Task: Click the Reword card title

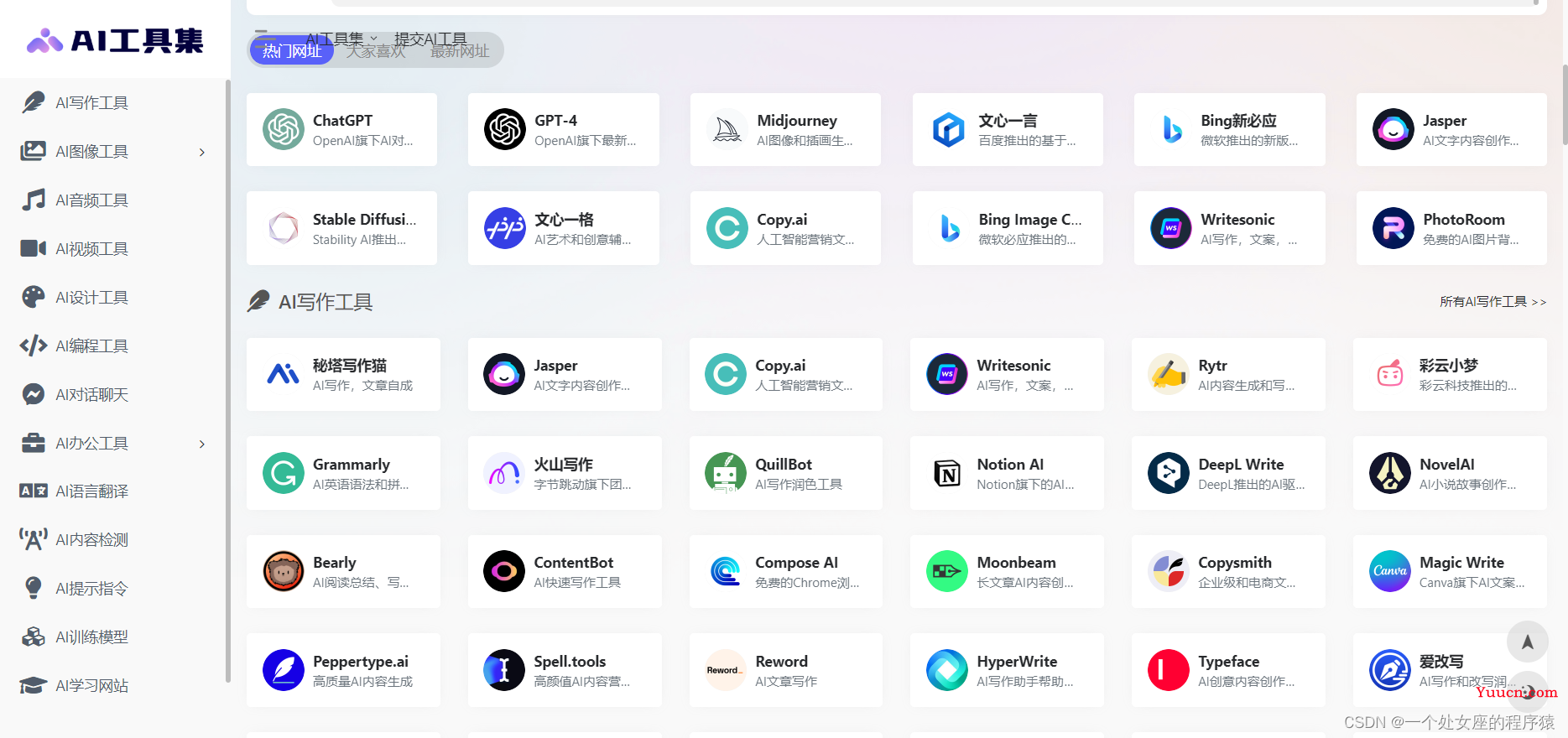Action: (x=781, y=661)
